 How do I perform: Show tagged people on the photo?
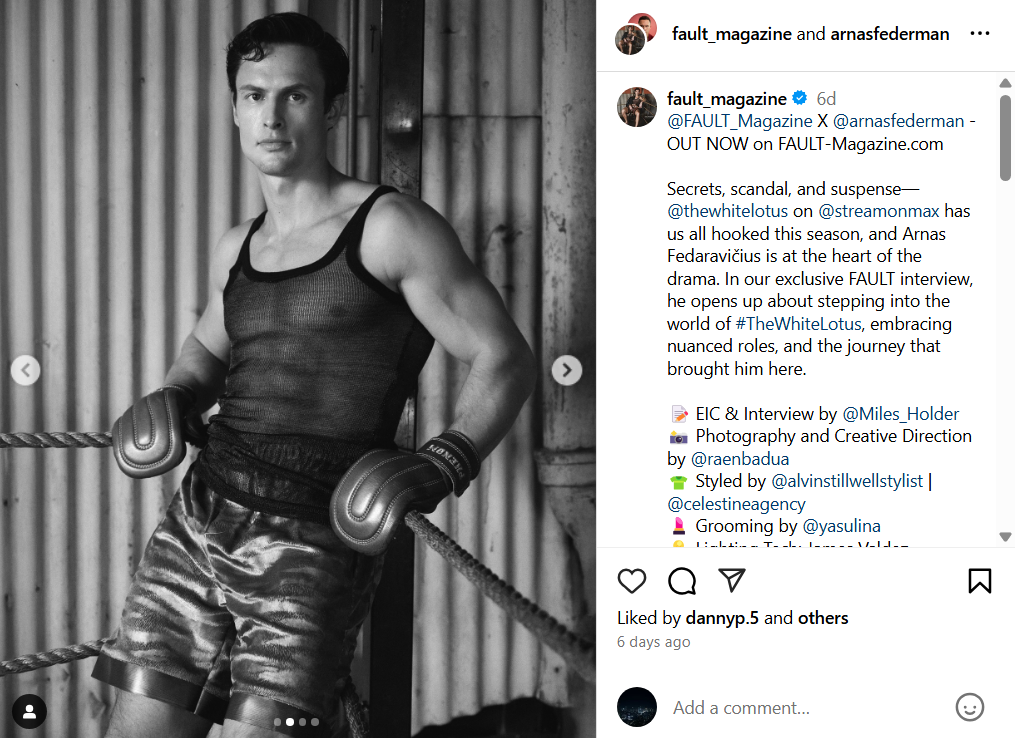[x=30, y=711]
